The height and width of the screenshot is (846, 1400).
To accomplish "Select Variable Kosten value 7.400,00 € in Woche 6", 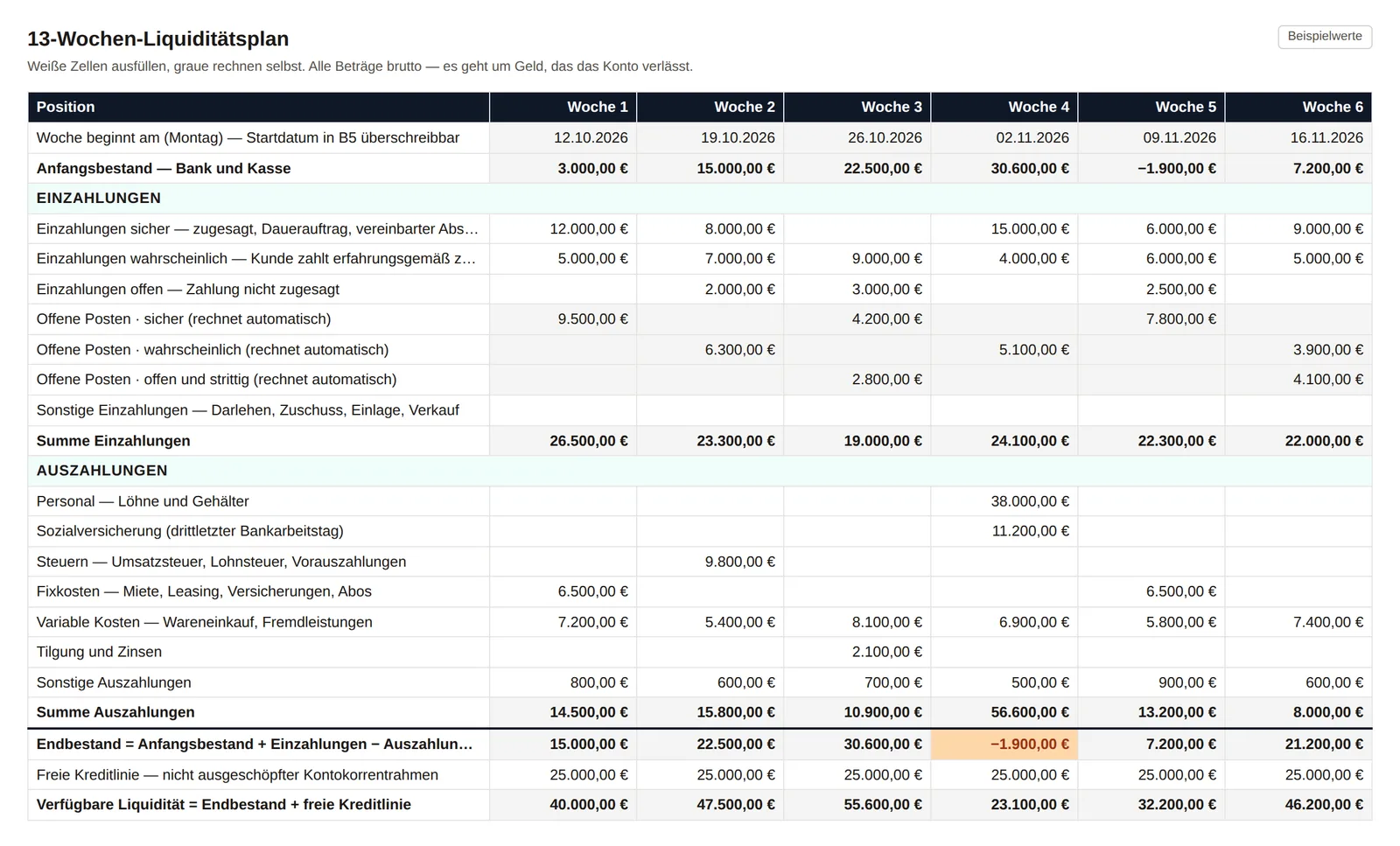I will tap(1298, 622).
